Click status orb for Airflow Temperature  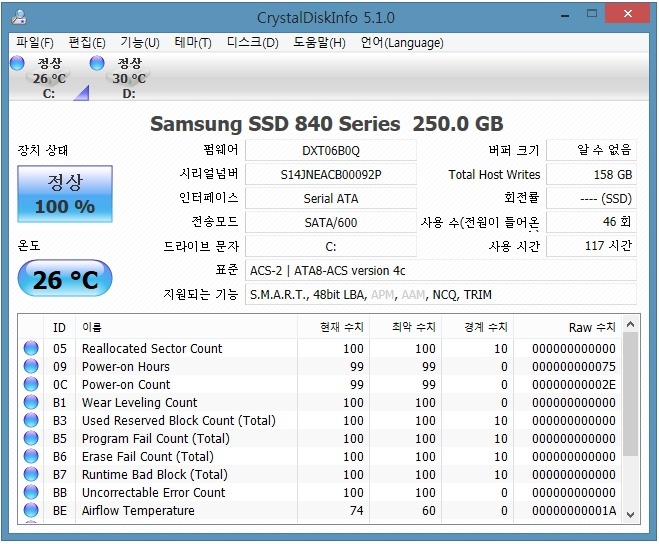(x=31, y=510)
